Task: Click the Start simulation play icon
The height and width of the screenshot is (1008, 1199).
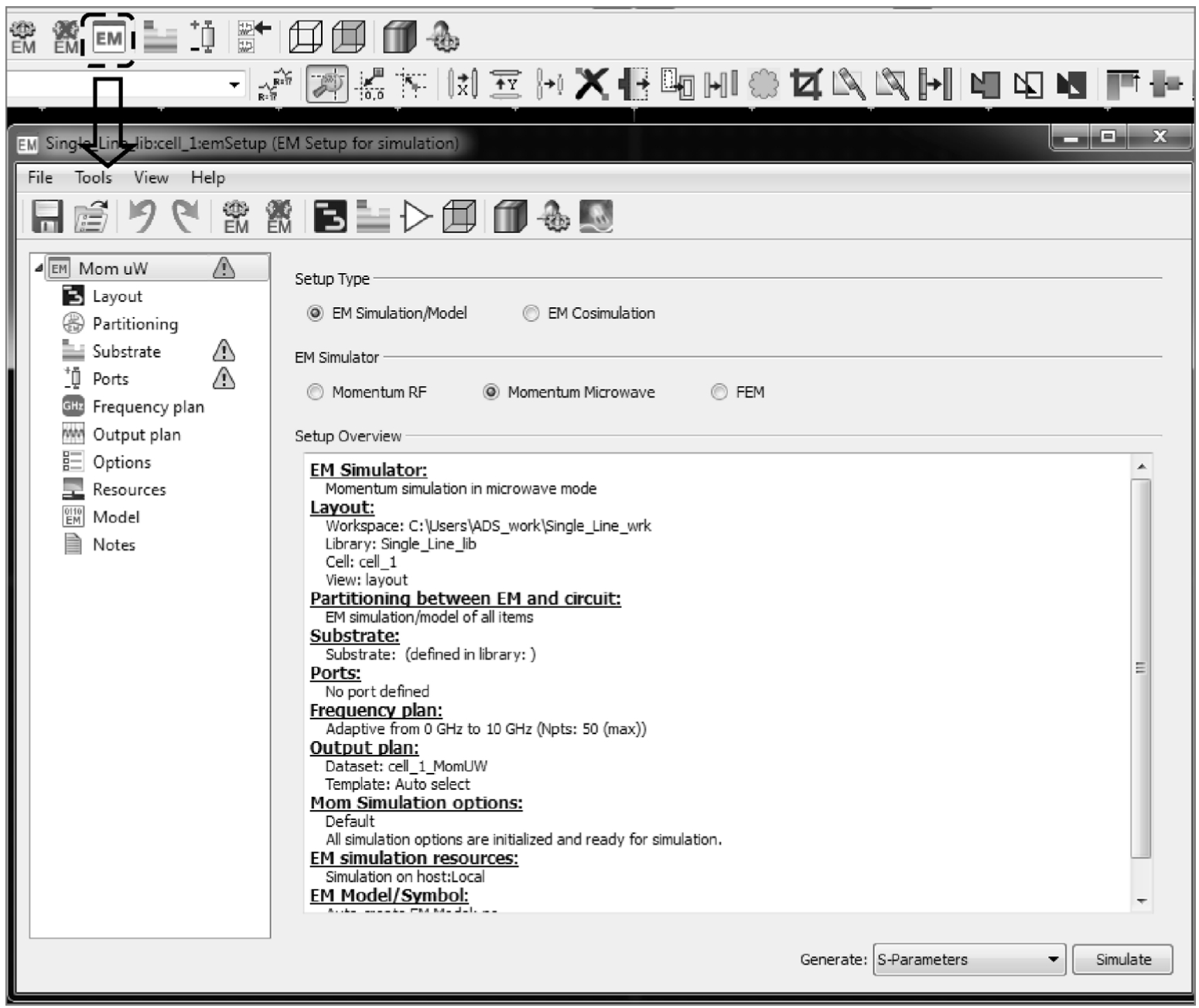Action: [x=416, y=217]
